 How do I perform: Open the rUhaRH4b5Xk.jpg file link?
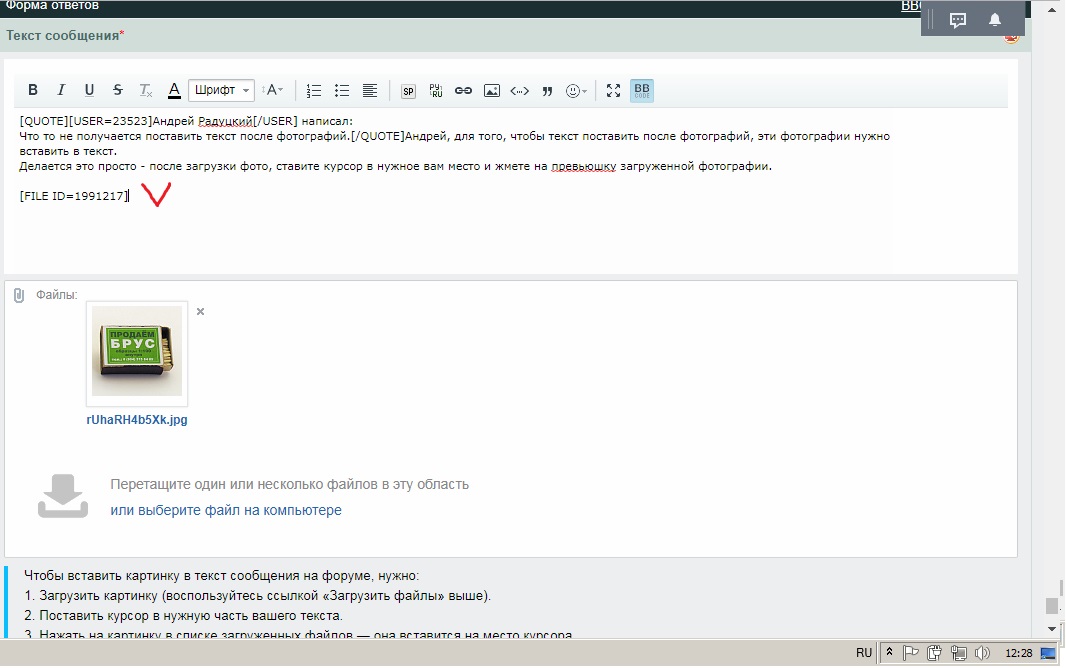(137, 420)
